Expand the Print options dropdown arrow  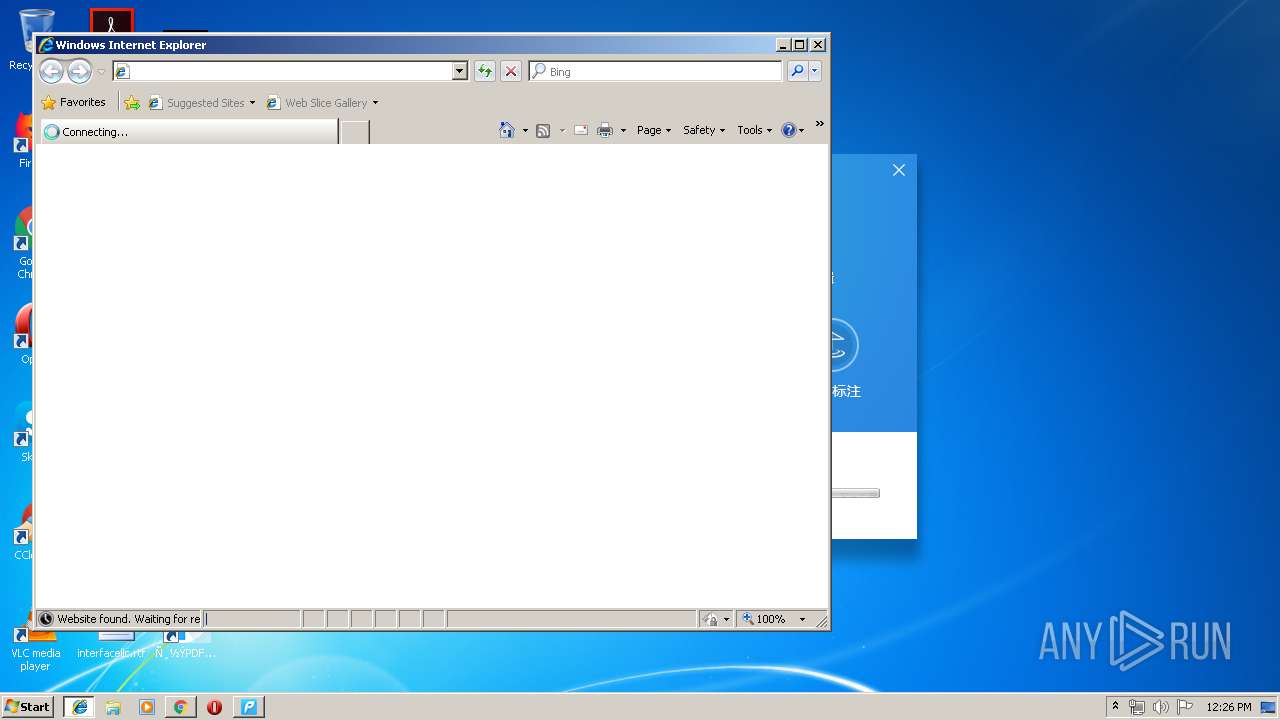[x=623, y=131]
